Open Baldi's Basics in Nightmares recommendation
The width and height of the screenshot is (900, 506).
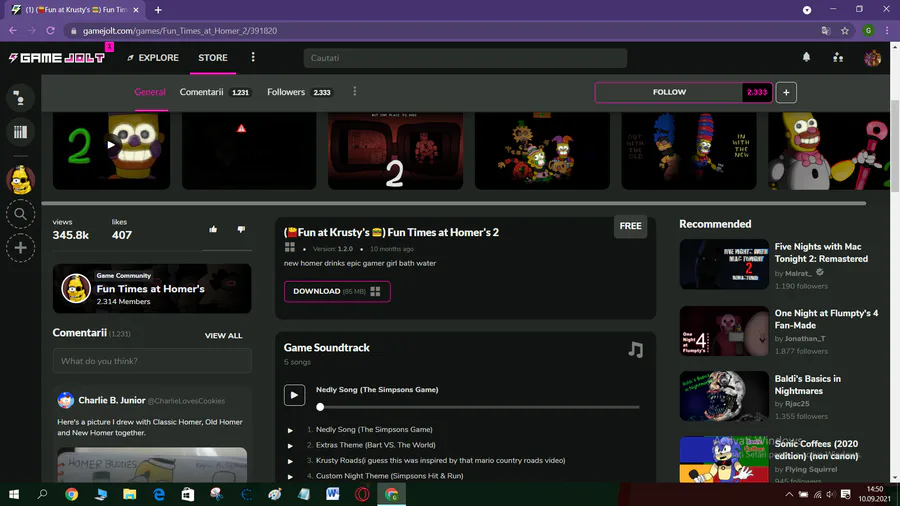click(x=808, y=385)
